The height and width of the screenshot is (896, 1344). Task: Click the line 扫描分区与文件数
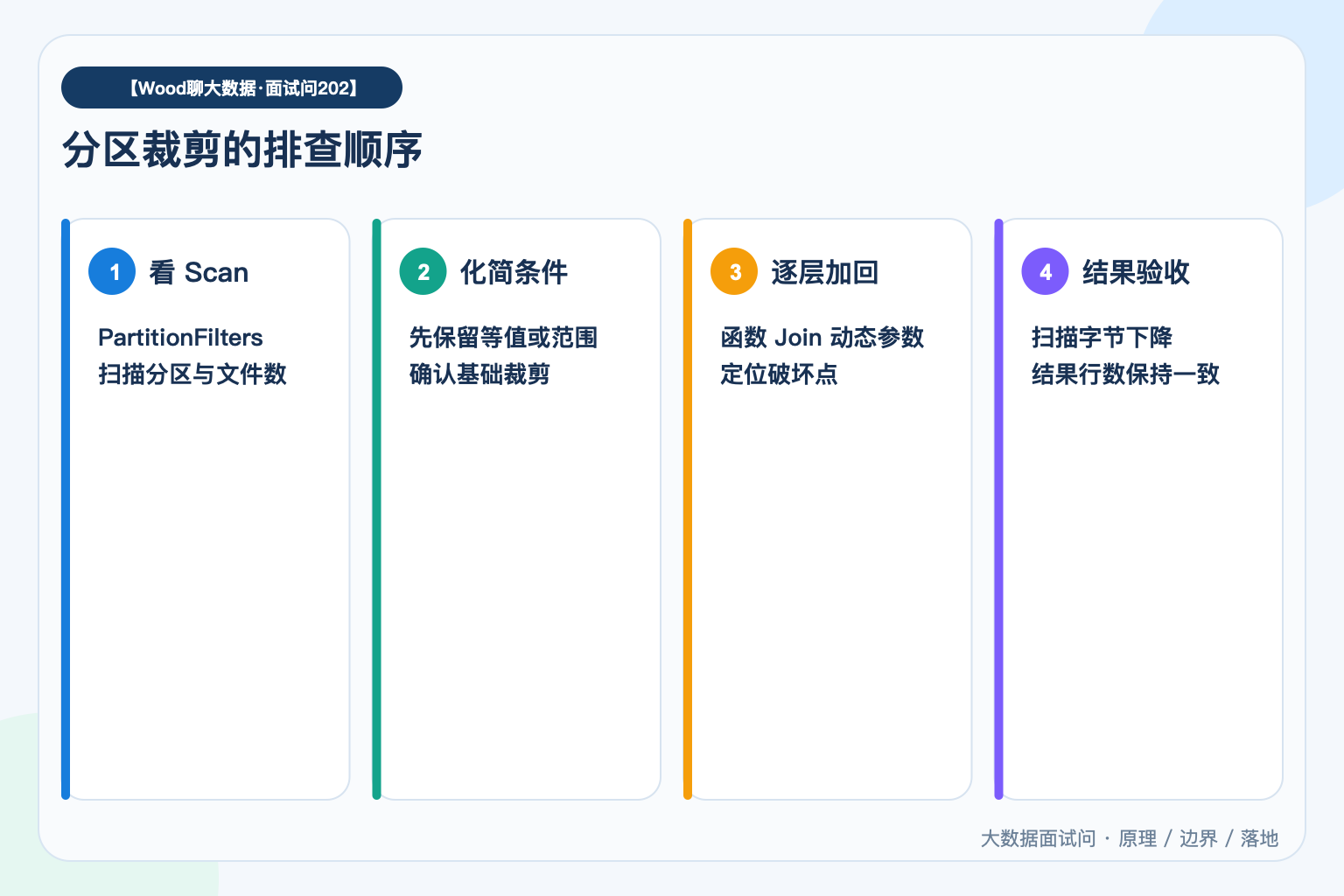192,374
